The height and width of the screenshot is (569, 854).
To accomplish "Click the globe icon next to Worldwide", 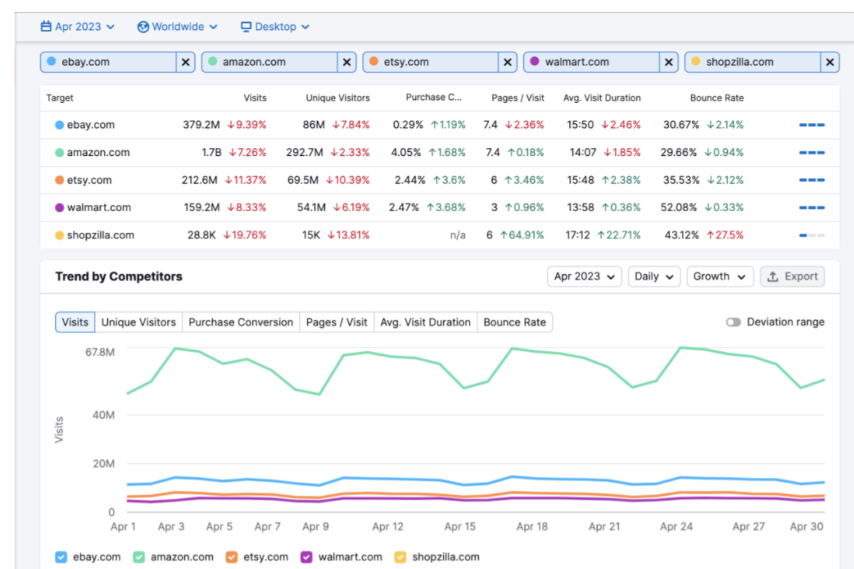I will [x=143, y=27].
